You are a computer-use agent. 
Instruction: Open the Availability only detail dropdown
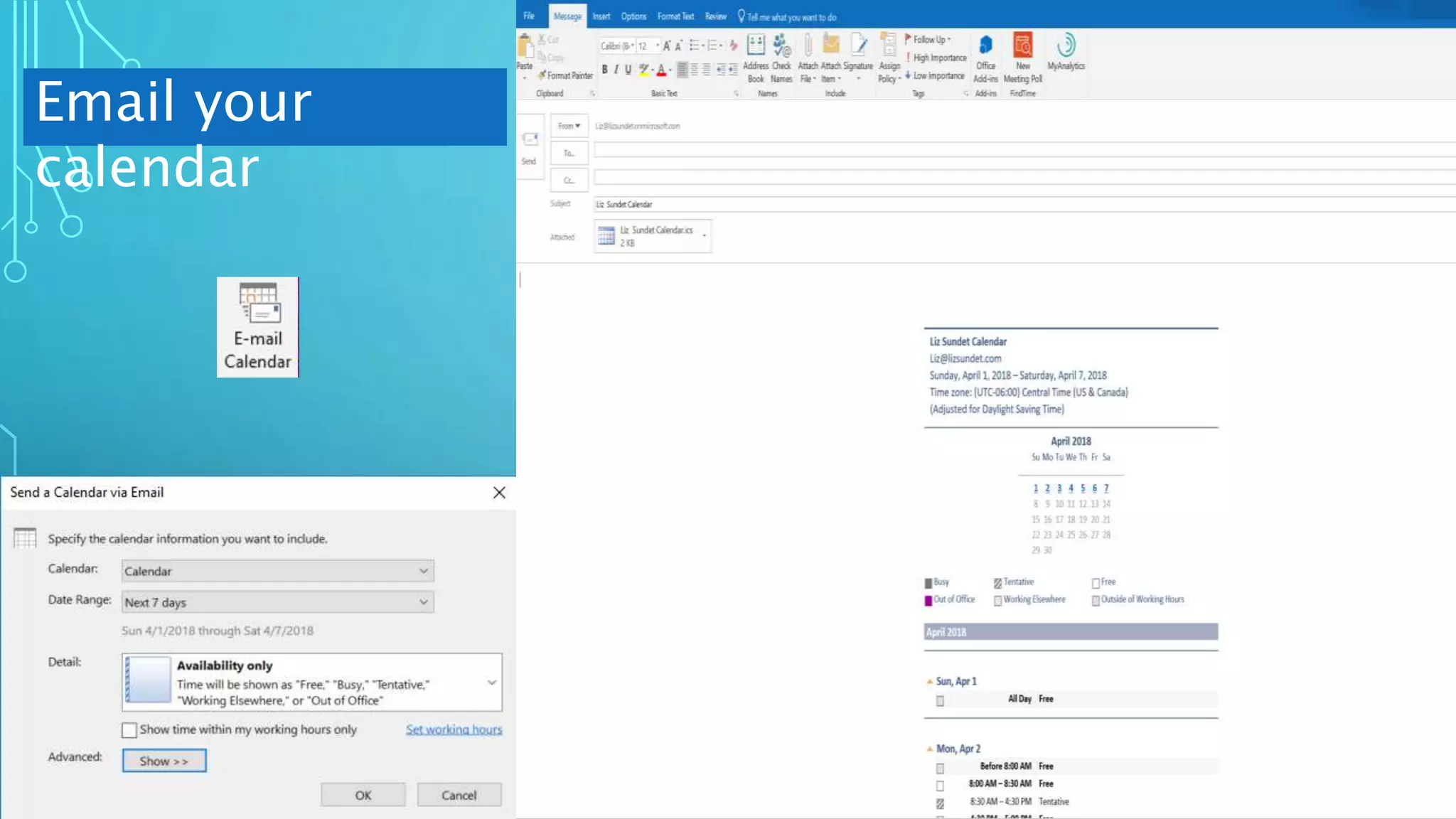point(491,682)
